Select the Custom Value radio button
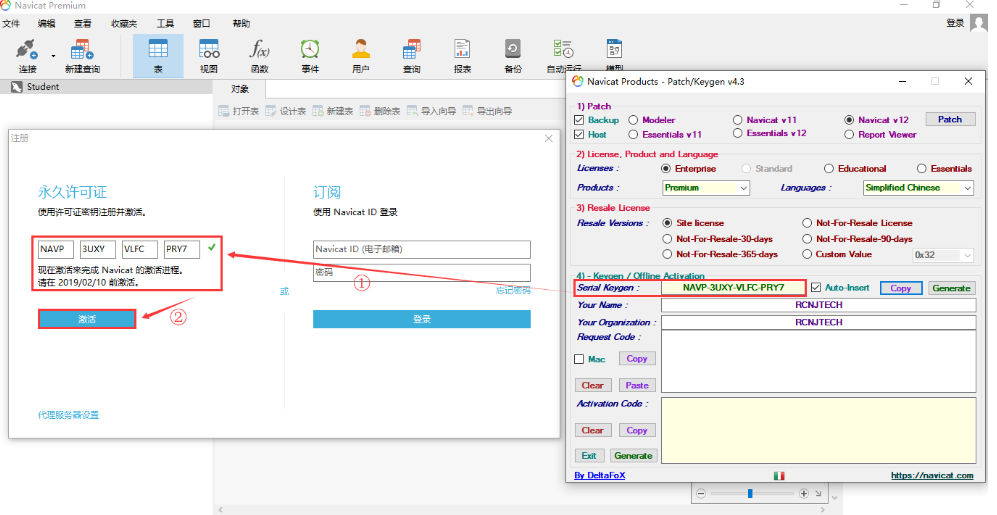The image size is (997, 515). click(x=807, y=254)
